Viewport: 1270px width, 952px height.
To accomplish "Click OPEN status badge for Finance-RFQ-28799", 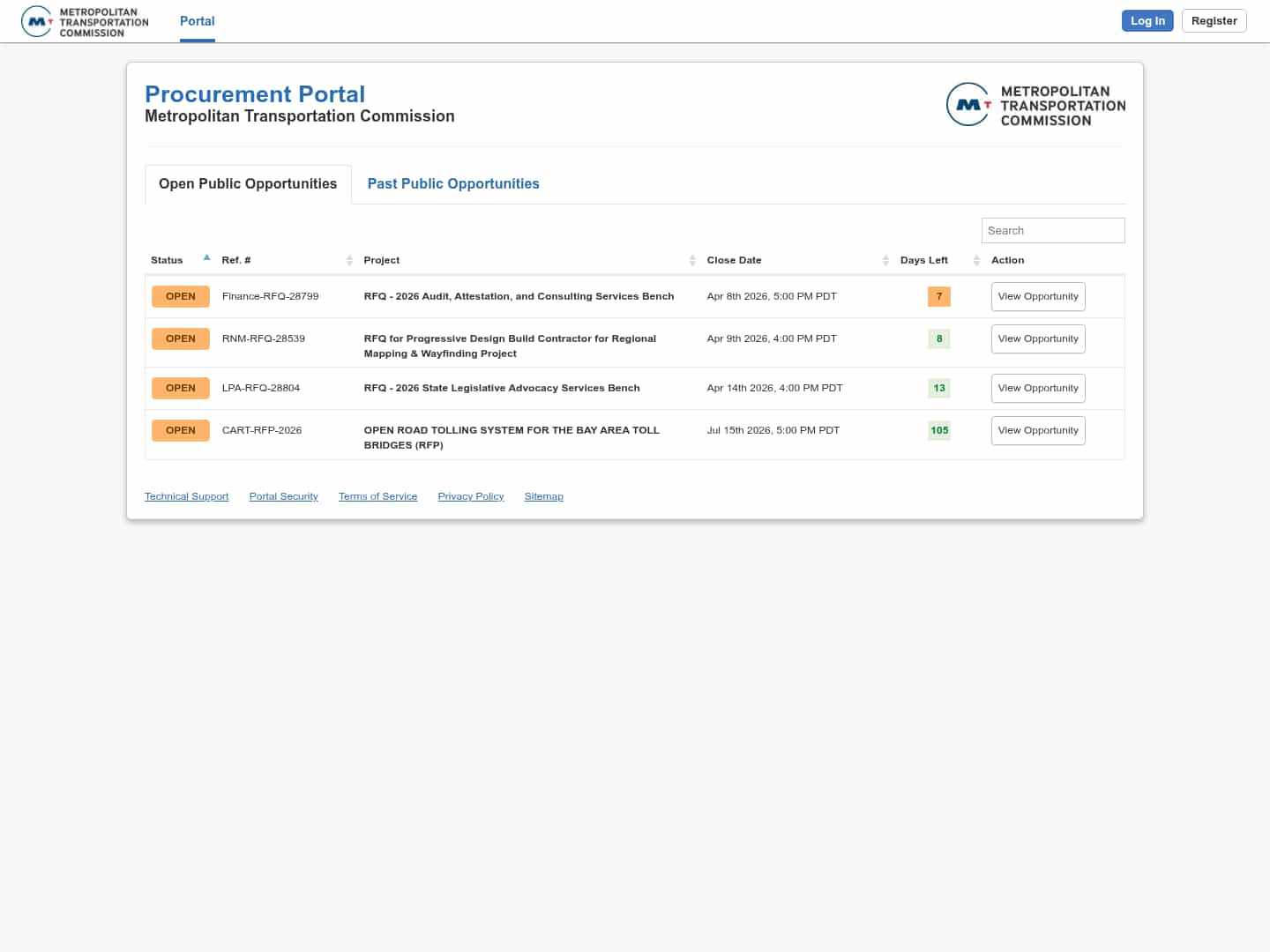I will click(181, 296).
